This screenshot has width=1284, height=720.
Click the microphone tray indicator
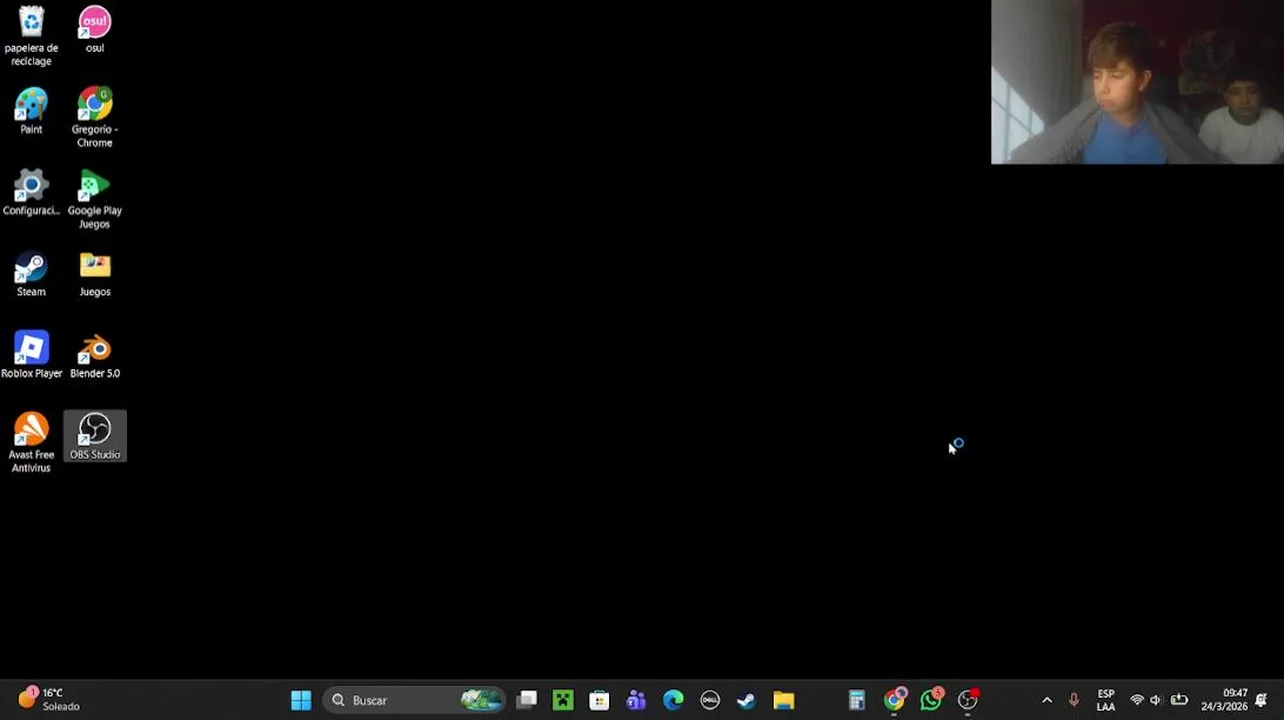(x=1074, y=700)
